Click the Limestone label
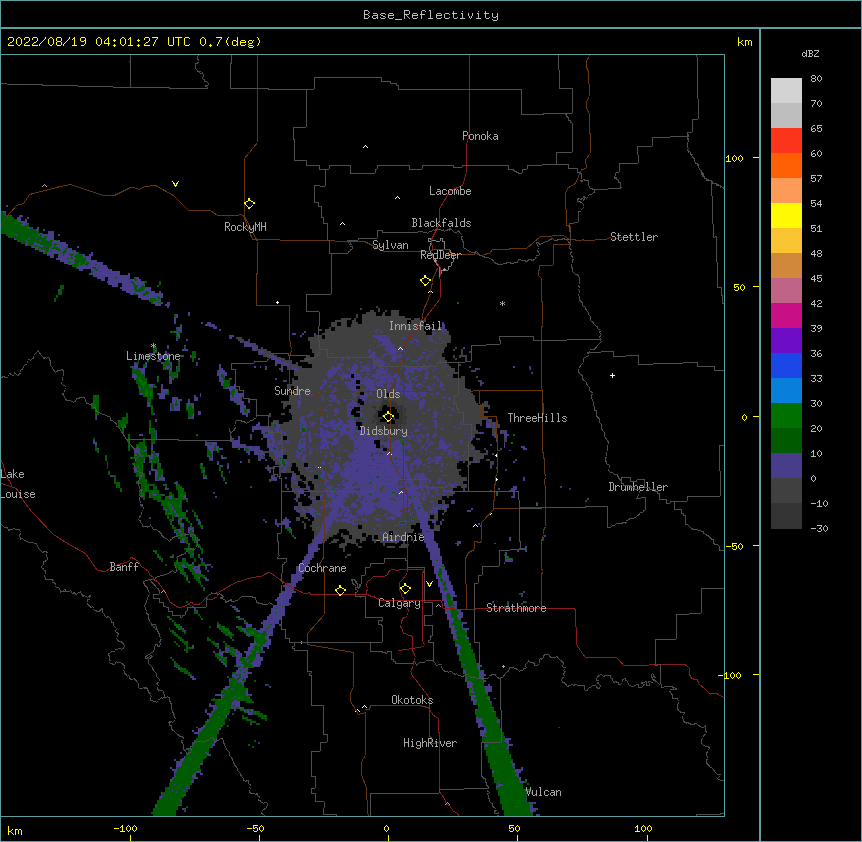862x842 pixels. (153, 356)
